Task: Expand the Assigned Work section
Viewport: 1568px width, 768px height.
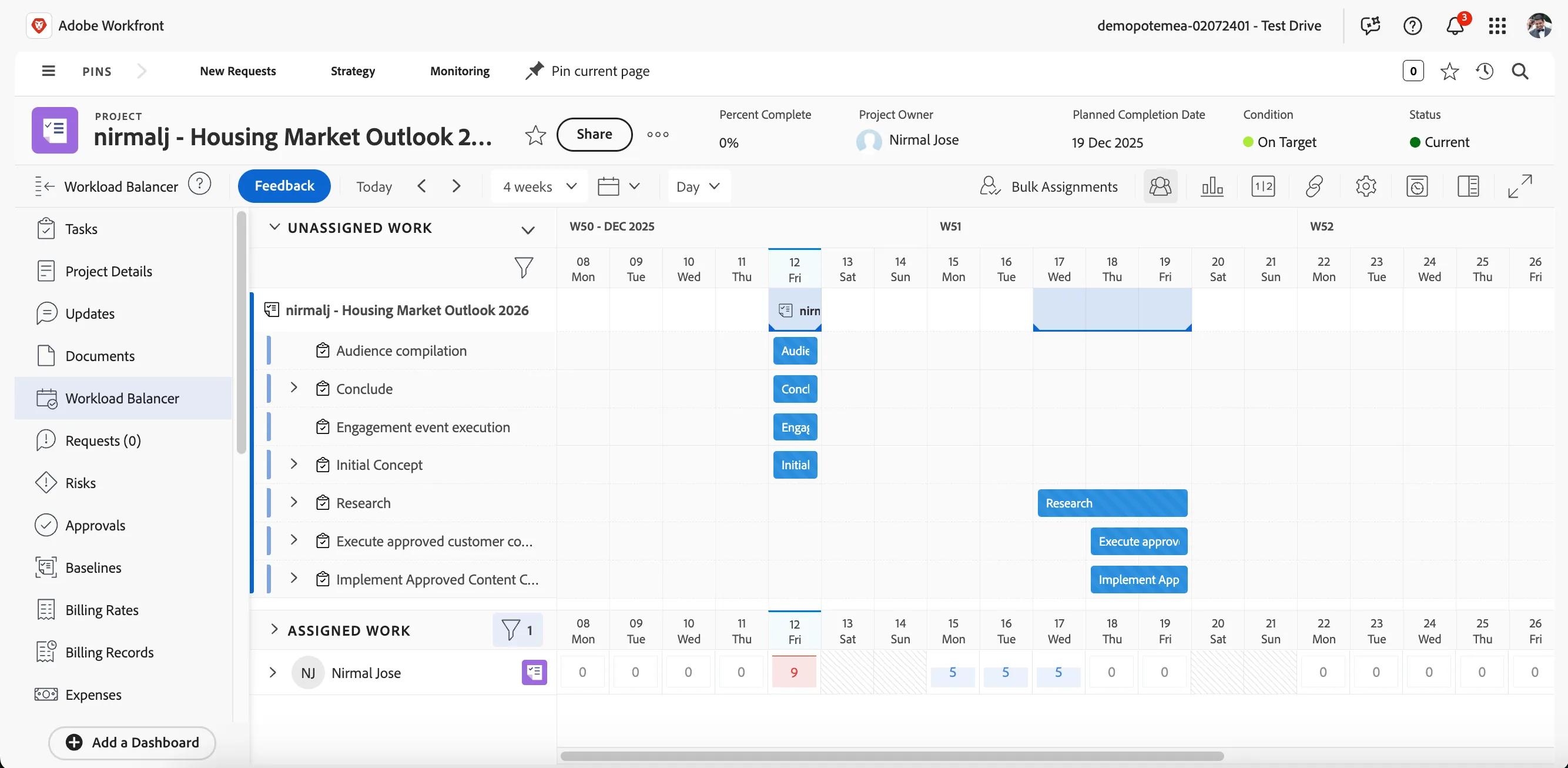Action: tap(274, 629)
